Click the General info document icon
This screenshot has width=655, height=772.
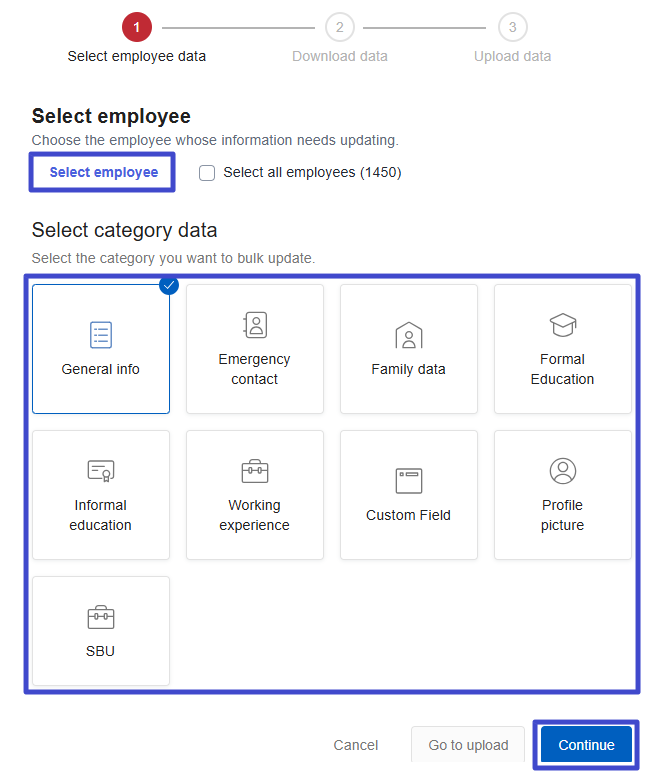point(101,335)
